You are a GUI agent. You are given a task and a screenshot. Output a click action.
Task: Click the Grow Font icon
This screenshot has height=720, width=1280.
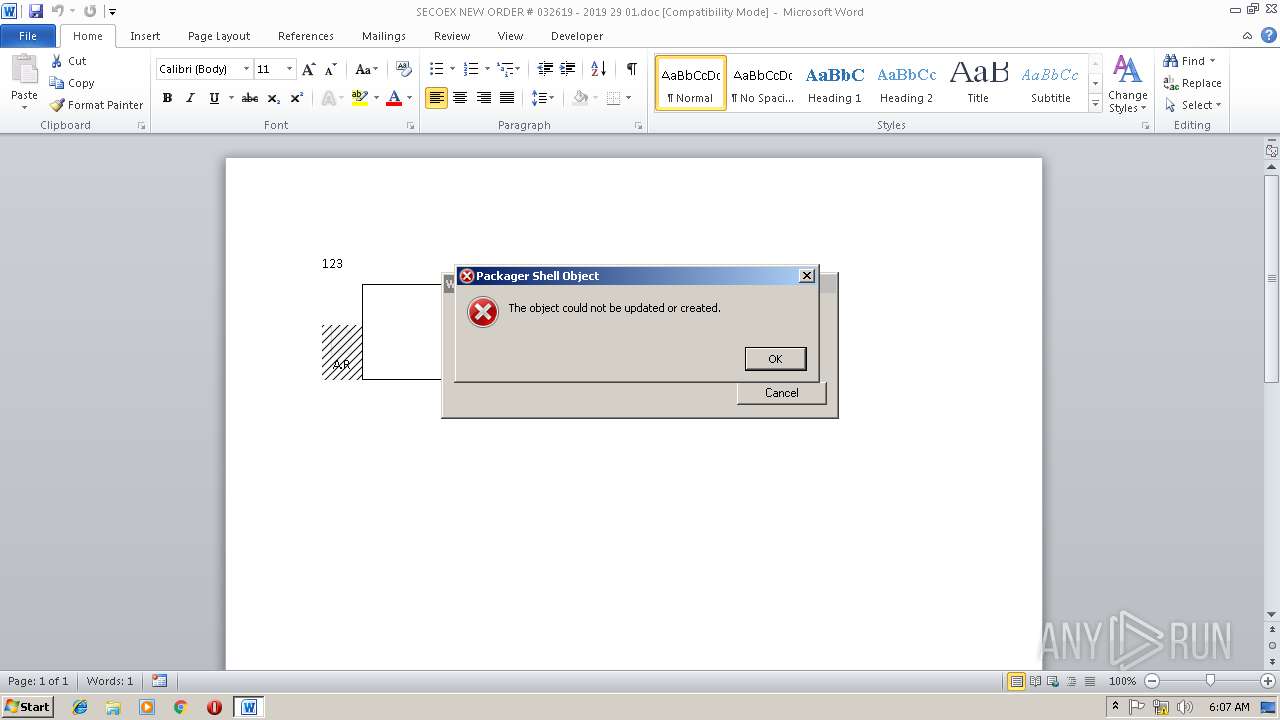[x=309, y=69]
